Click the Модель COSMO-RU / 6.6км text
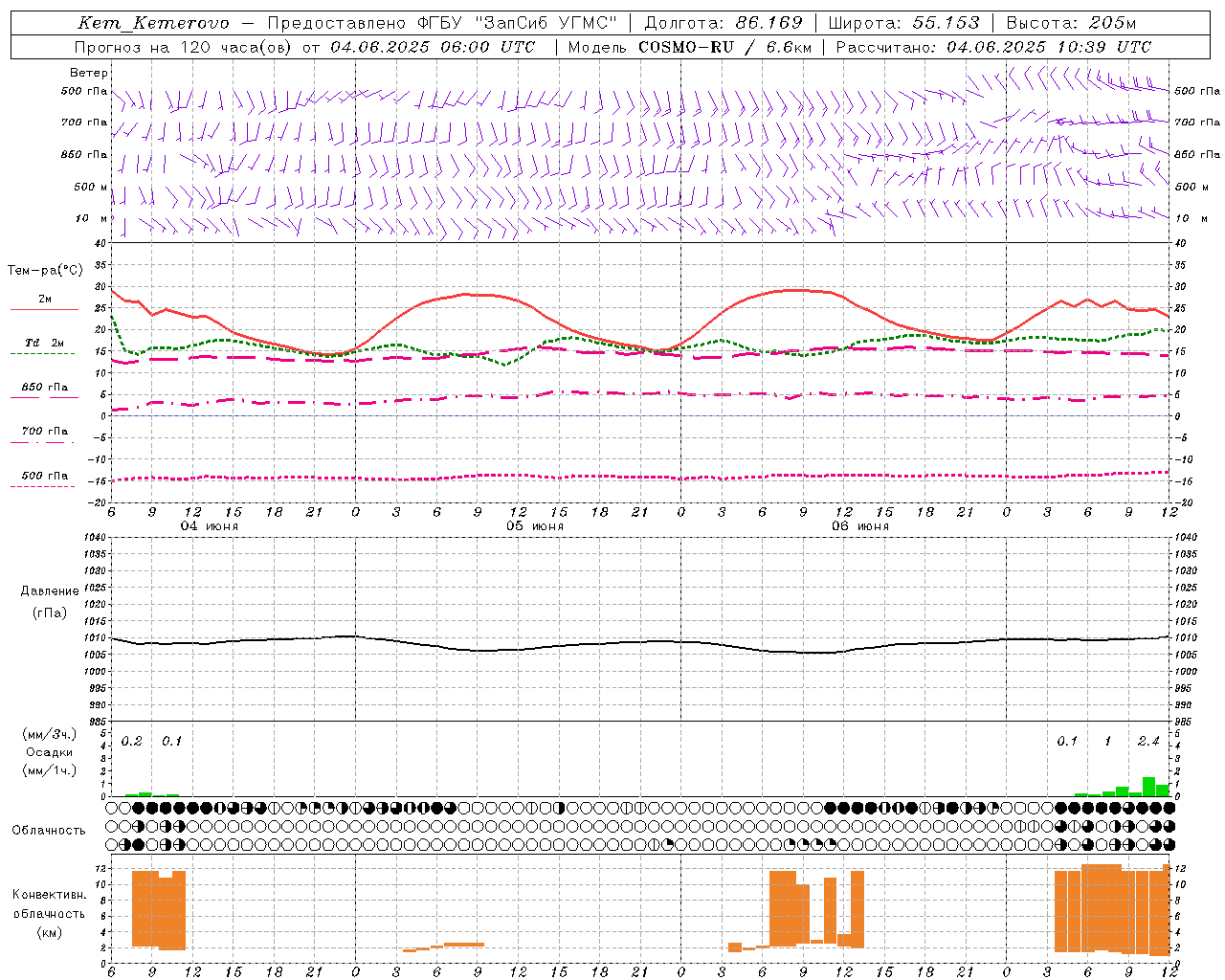The height and width of the screenshot is (980, 1225). [688, 47]
